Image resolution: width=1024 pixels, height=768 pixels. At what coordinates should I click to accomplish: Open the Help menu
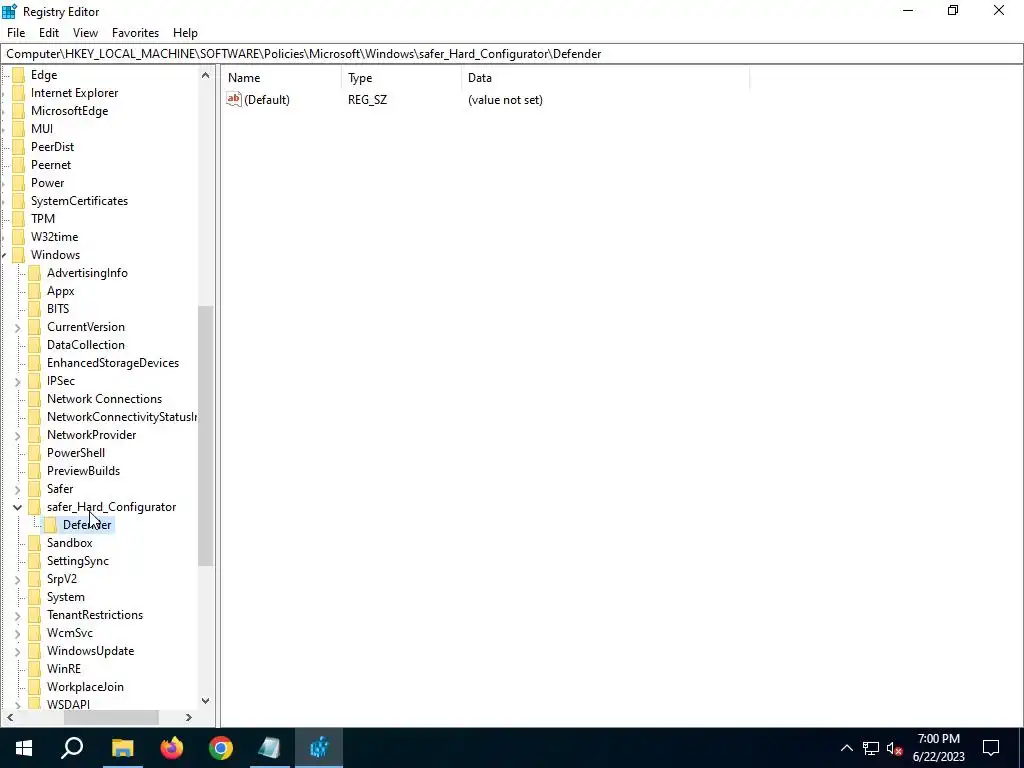(x=185, y=33)
